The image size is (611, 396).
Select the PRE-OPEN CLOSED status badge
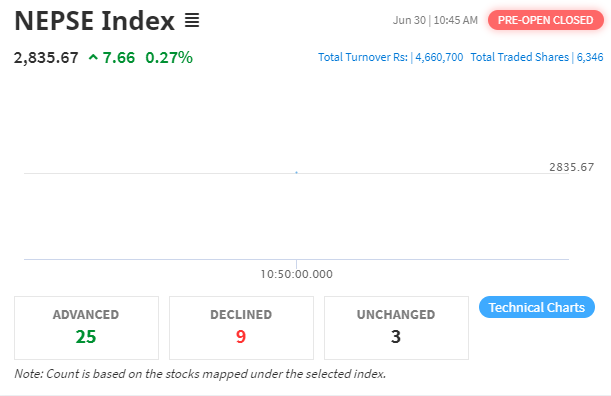pyautogui.click(x=546, y=20)
